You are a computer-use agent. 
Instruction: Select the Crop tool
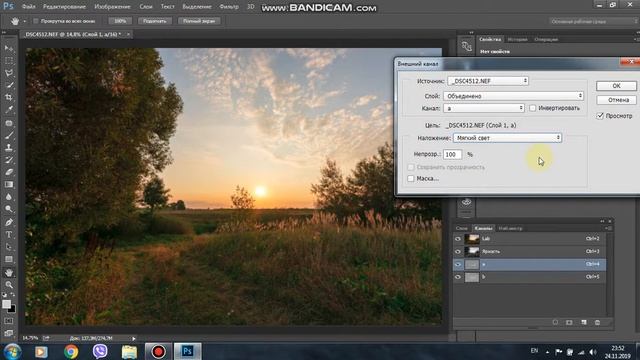(9, 97)
